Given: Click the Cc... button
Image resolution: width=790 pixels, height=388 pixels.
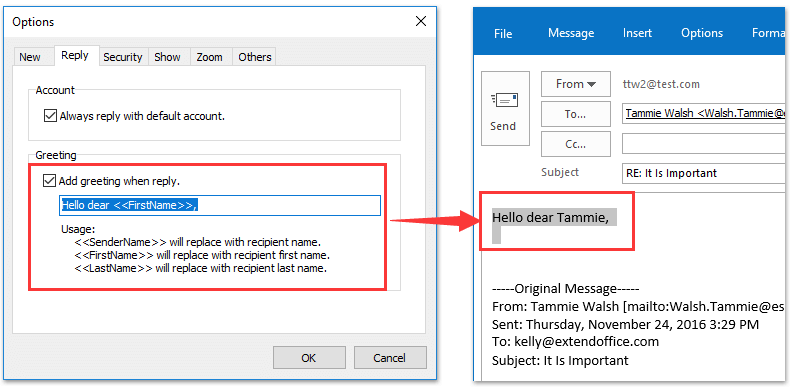Looking at the screenshot, I should pos(575,144).
